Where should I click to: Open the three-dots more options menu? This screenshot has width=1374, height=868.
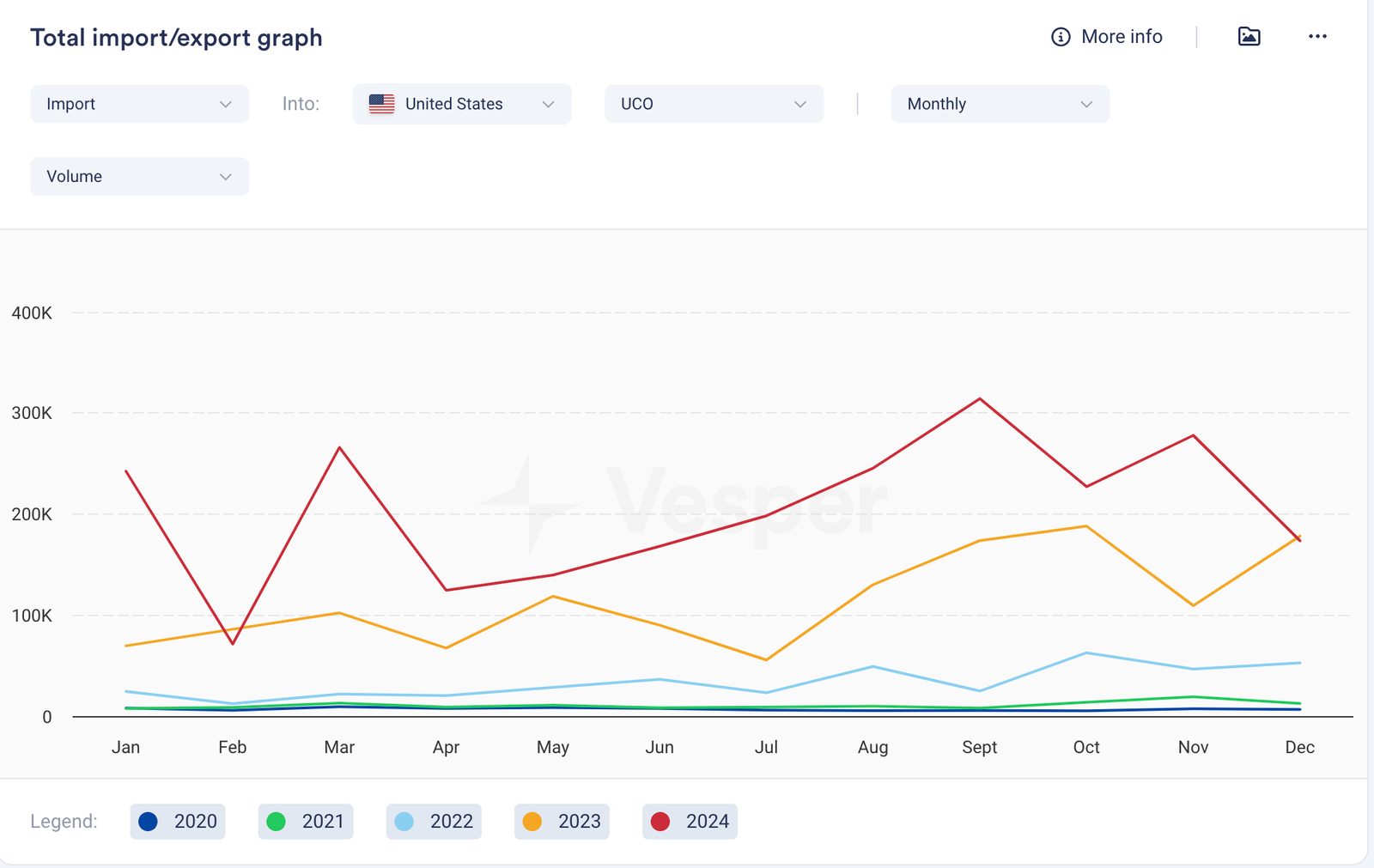tap(1317, 36)
